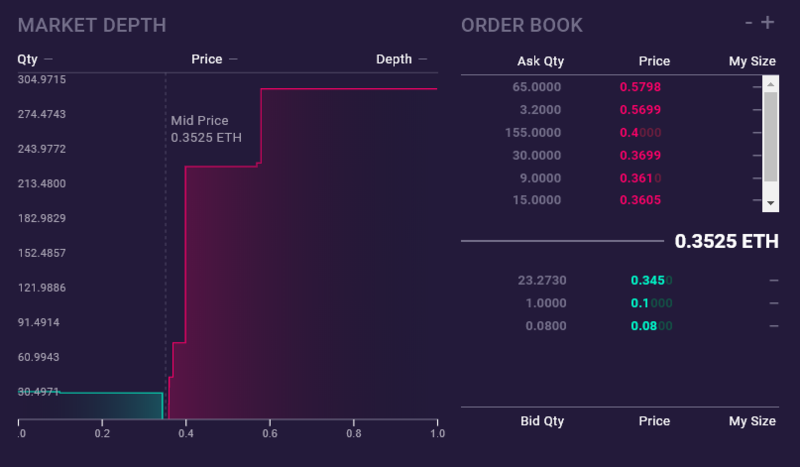Click the plus icon in Order Book header

point(768,23)
